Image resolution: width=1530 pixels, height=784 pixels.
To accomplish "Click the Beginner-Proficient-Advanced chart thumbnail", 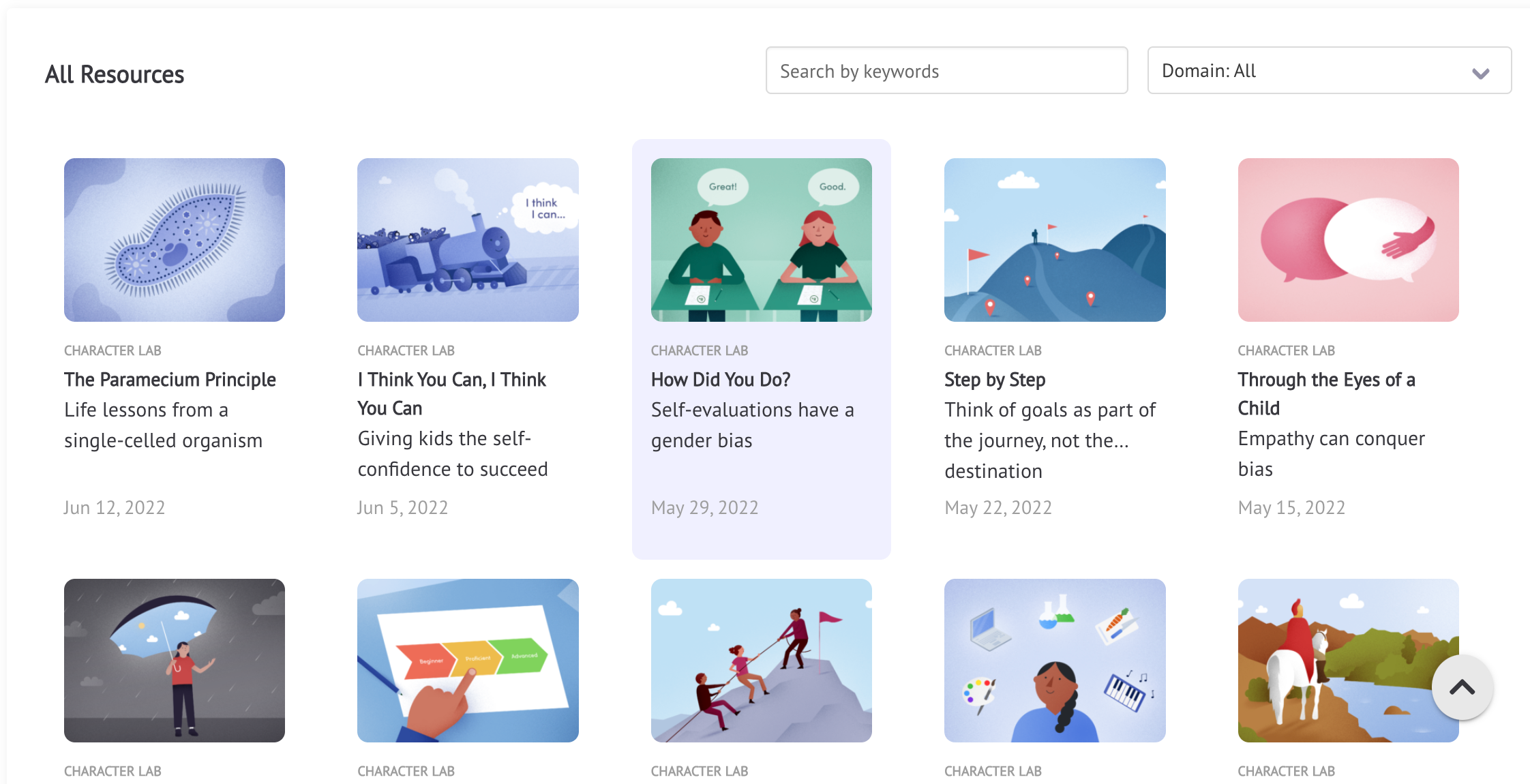I will tap(468, 661).
